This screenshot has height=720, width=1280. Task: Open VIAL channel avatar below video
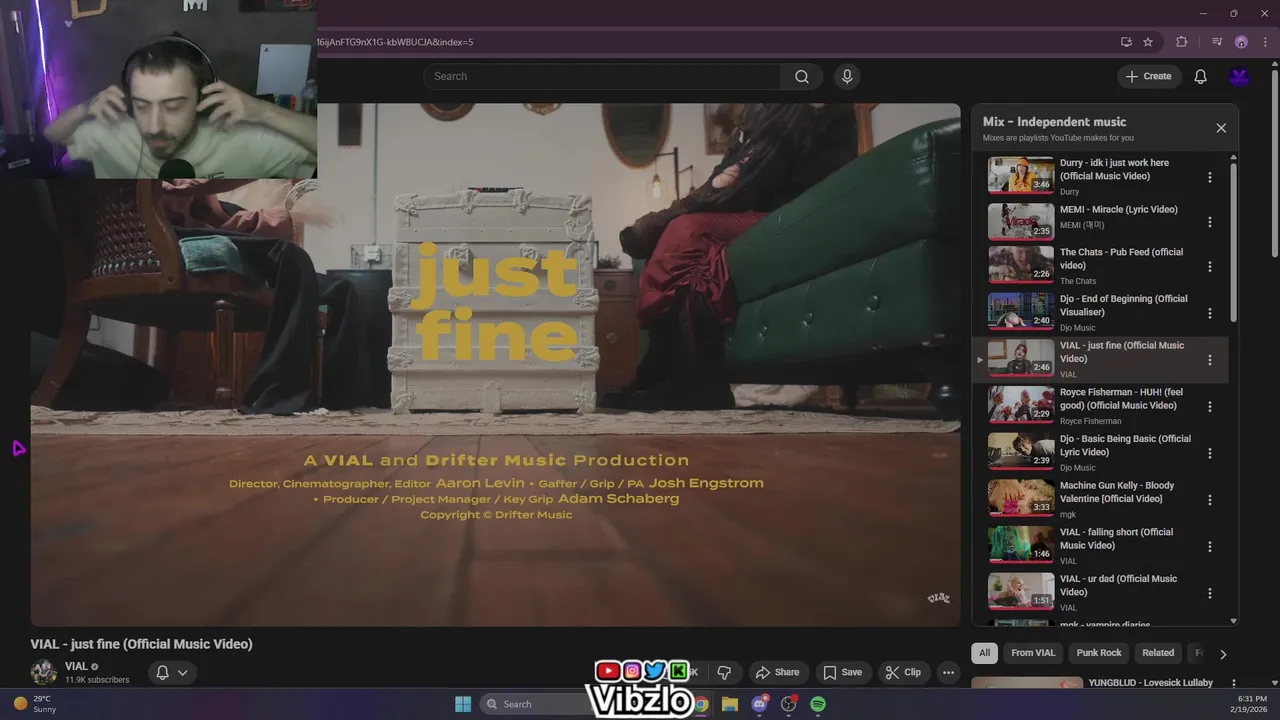[x=44, y=672]
